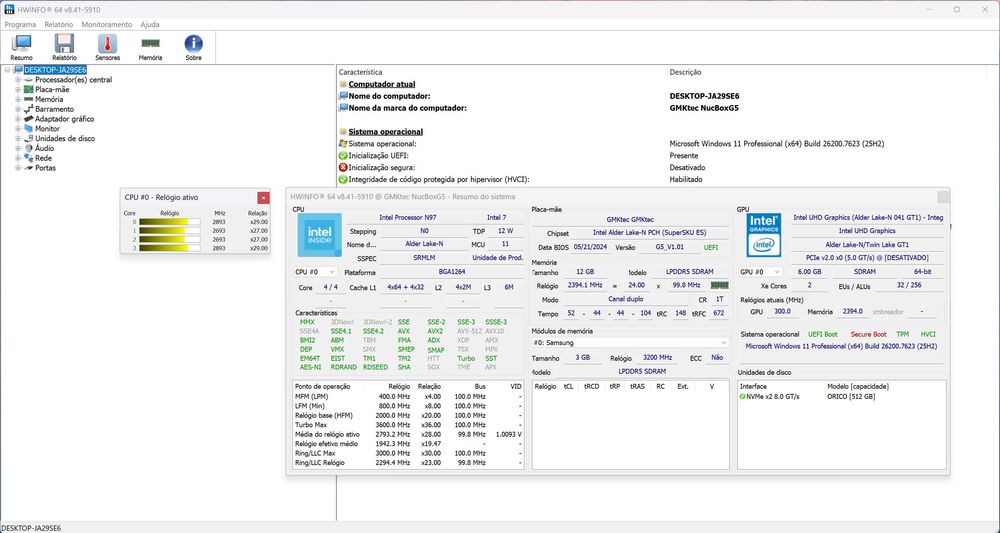Open the Sobre info icon
Image resolution: width=1000 pixels, height=533 pixels.
[193, 45]
